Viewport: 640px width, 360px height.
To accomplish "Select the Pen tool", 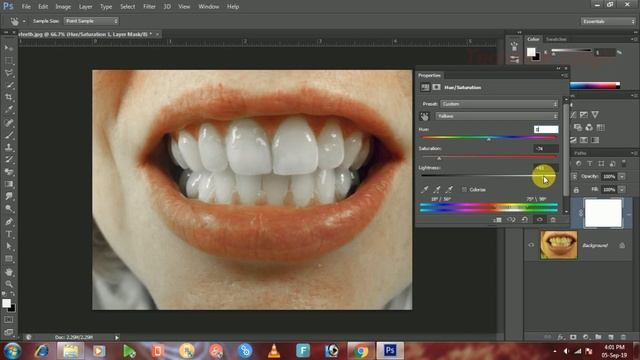I will (x=9, y=222).
